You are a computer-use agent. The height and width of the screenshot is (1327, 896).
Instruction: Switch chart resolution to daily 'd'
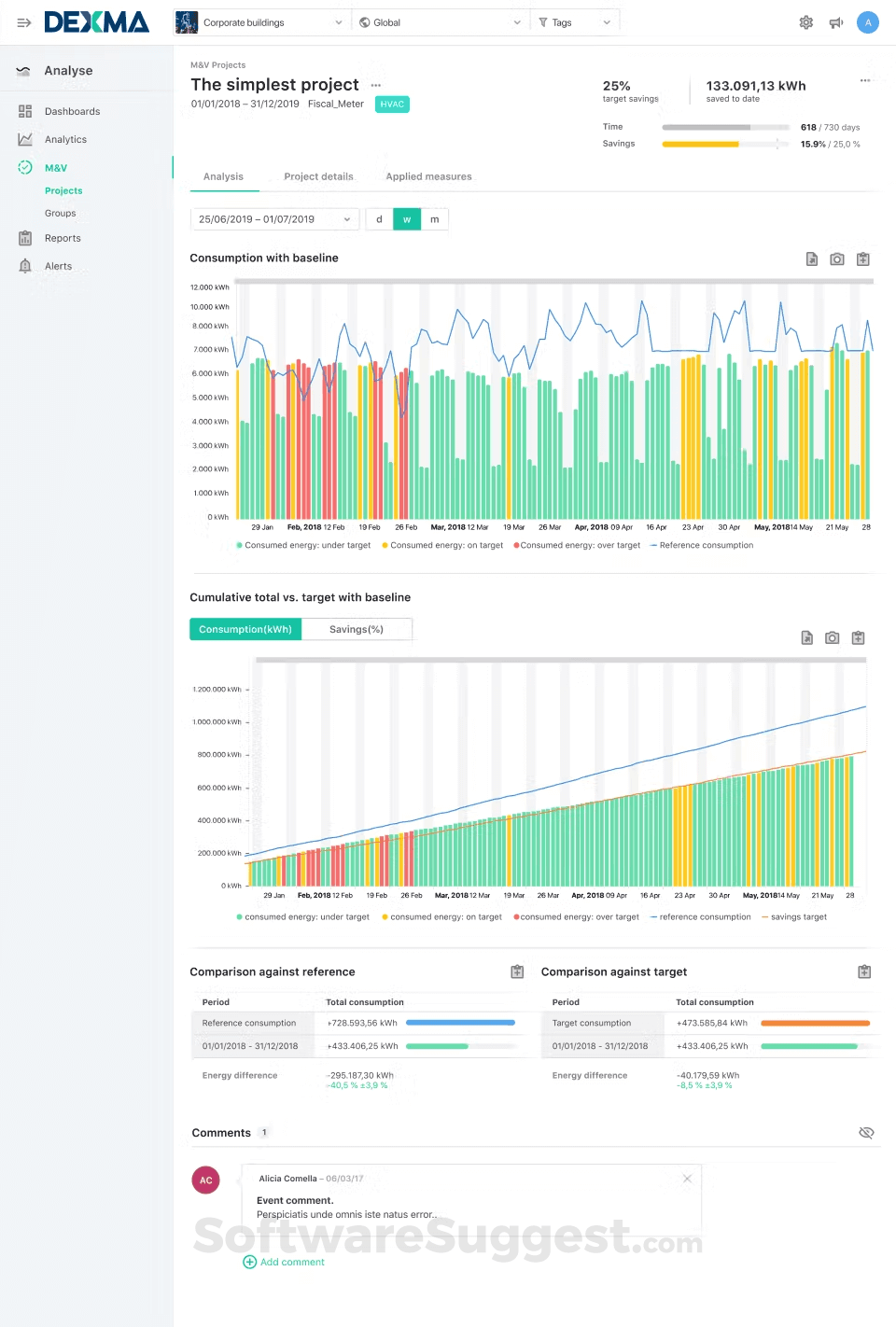click(x=379, y=219)
